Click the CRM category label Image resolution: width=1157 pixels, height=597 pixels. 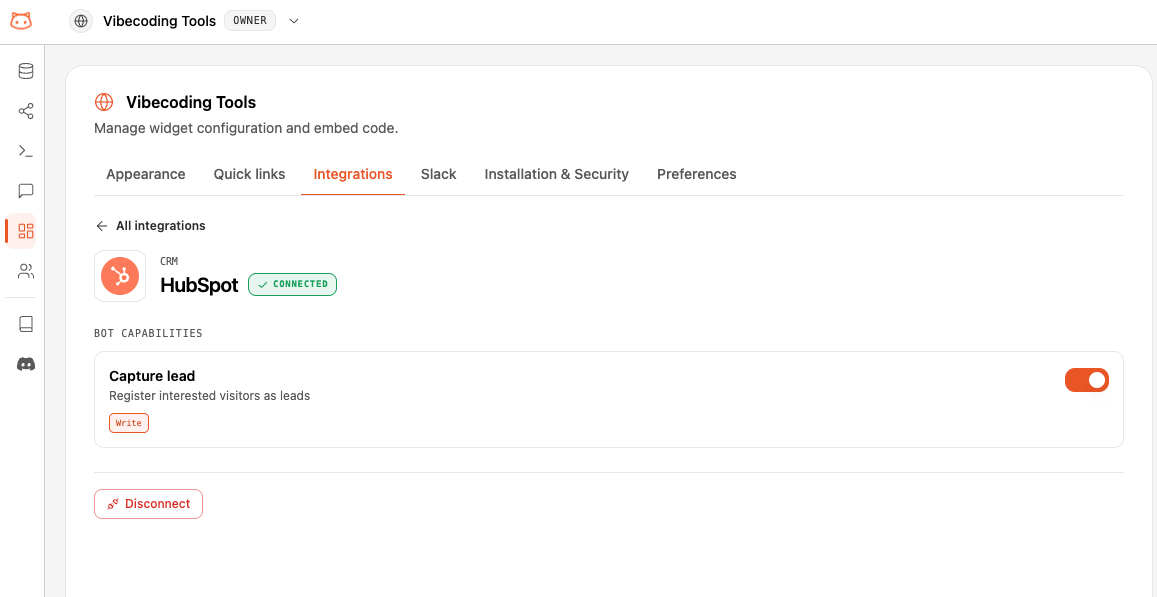169,261
